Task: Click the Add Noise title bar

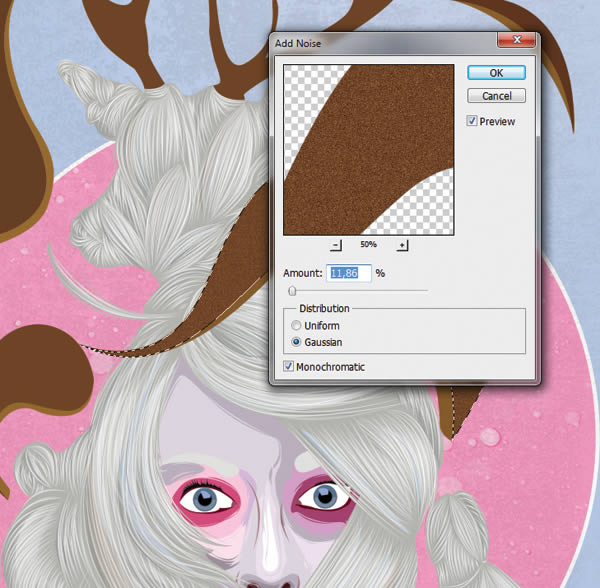Action: click(x=385, y=43)
